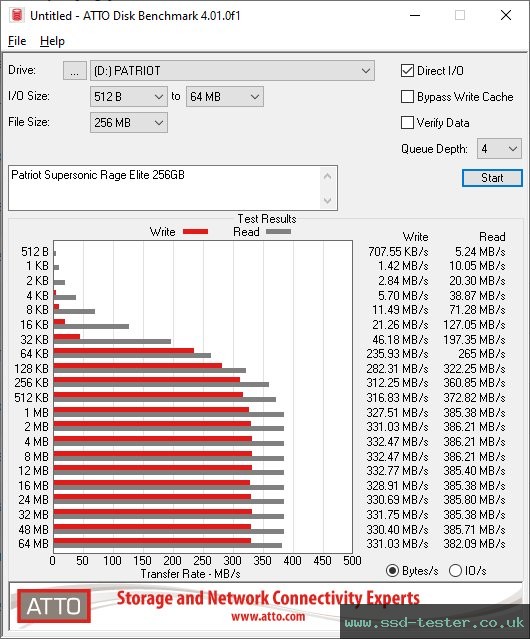Click the Write column header
This screenshot has height=639, width=530.
click(416, 237)
